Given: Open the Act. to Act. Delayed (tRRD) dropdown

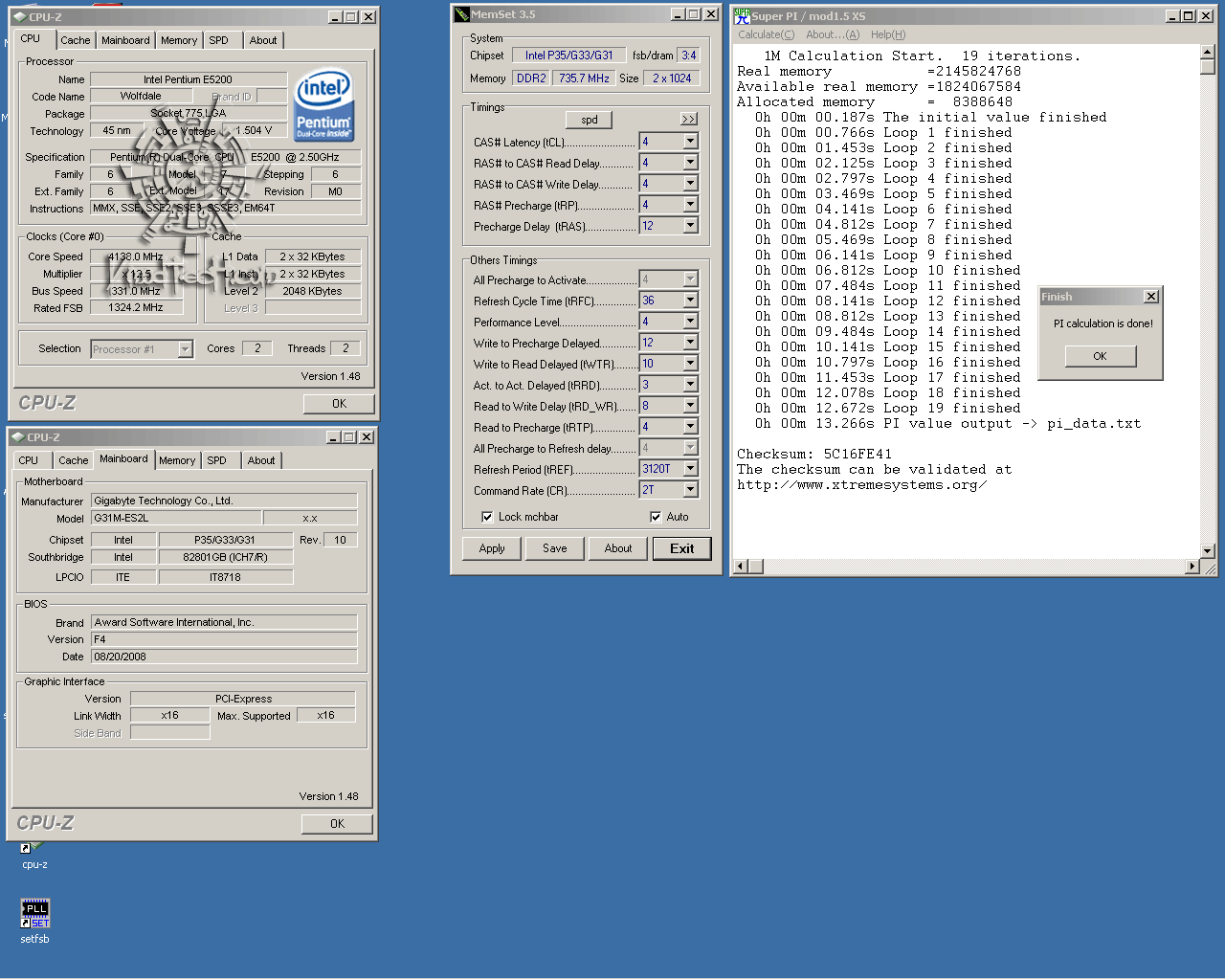Looking at the screenshot, I should [x=690, y=385].
